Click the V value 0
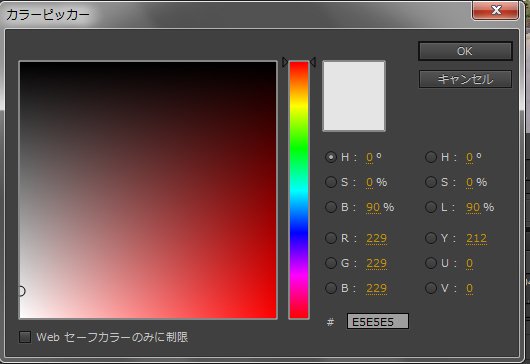This screenshot has height=364, width=530. tap(469, 288)
